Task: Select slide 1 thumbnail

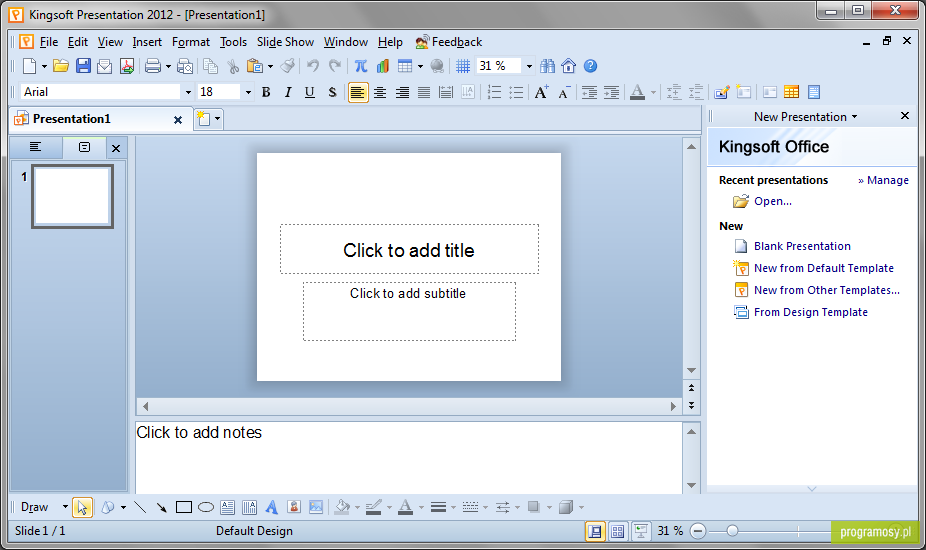Action: pyautogui.click(x=73, y=196)
